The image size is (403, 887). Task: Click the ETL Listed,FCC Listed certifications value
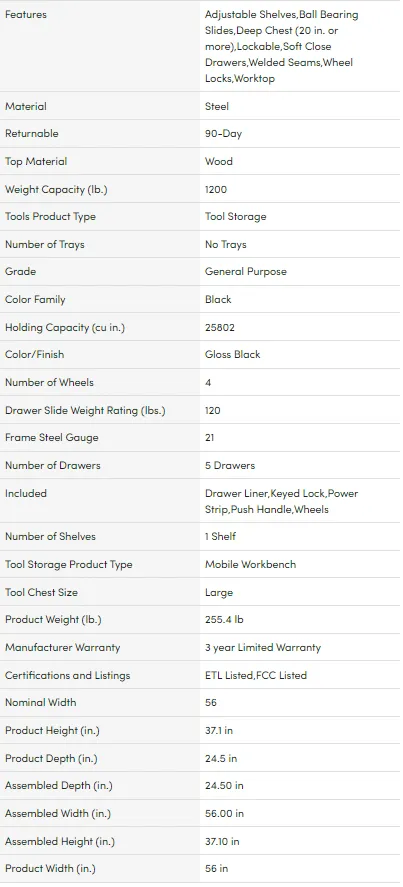pyautogui.click(x=256, y=675)
